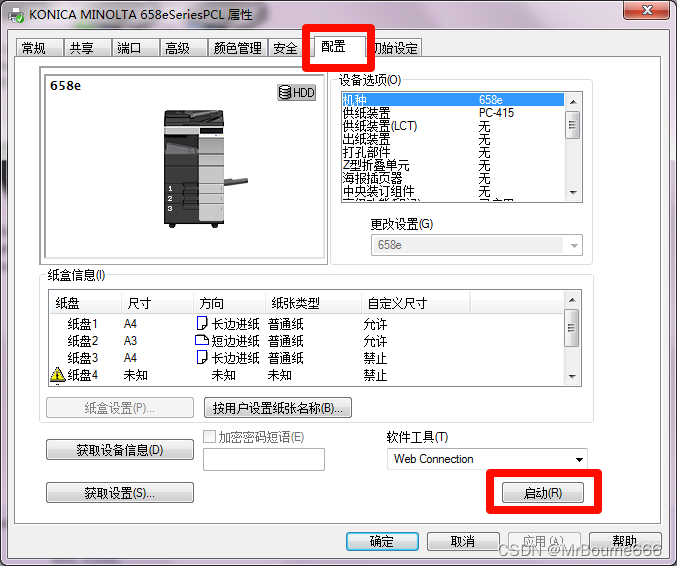
Task: Click the 启动(R) button
Action: (x=543, y=493)
